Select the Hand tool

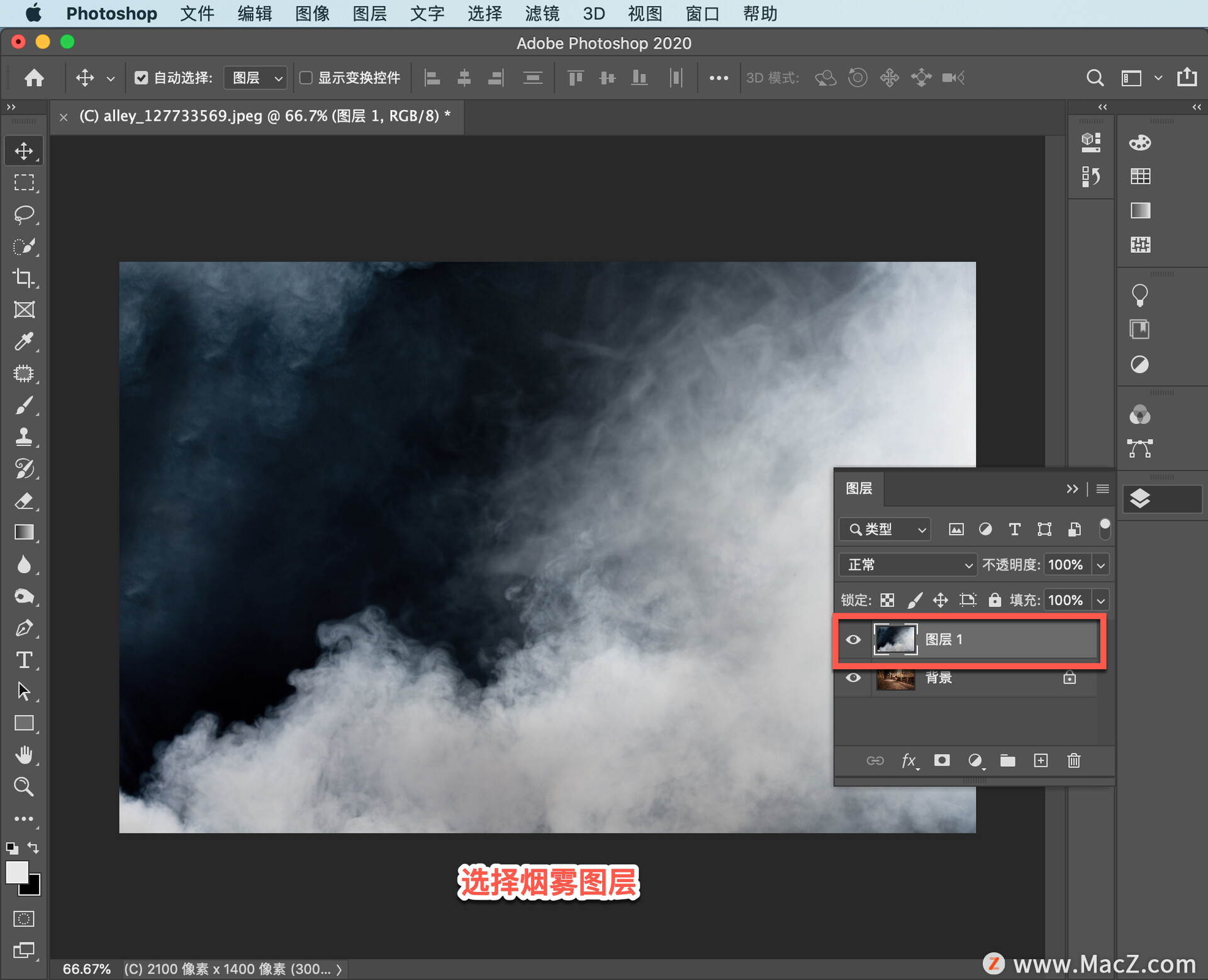tap(24, 755)
